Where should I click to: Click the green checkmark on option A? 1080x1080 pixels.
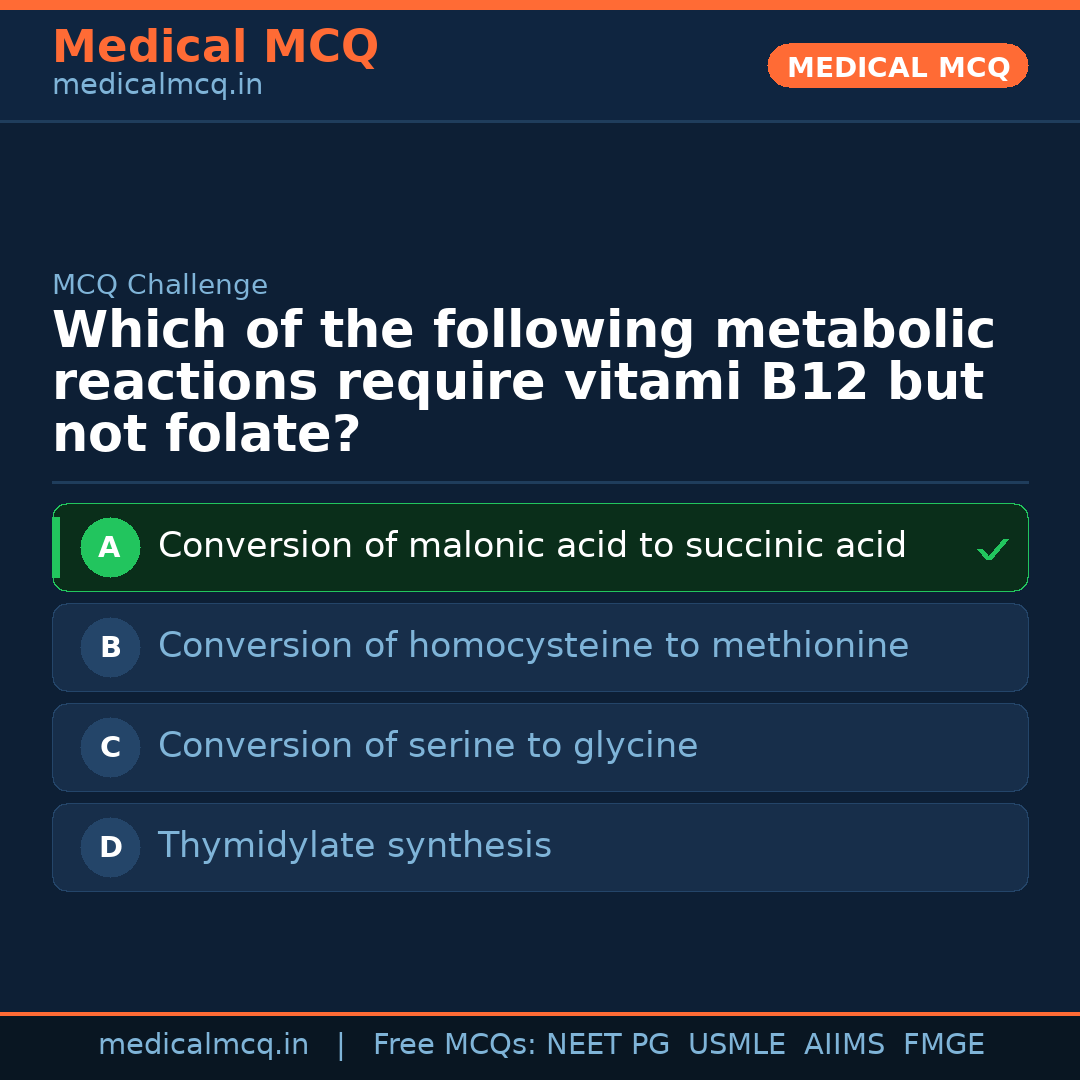point(992,549)
